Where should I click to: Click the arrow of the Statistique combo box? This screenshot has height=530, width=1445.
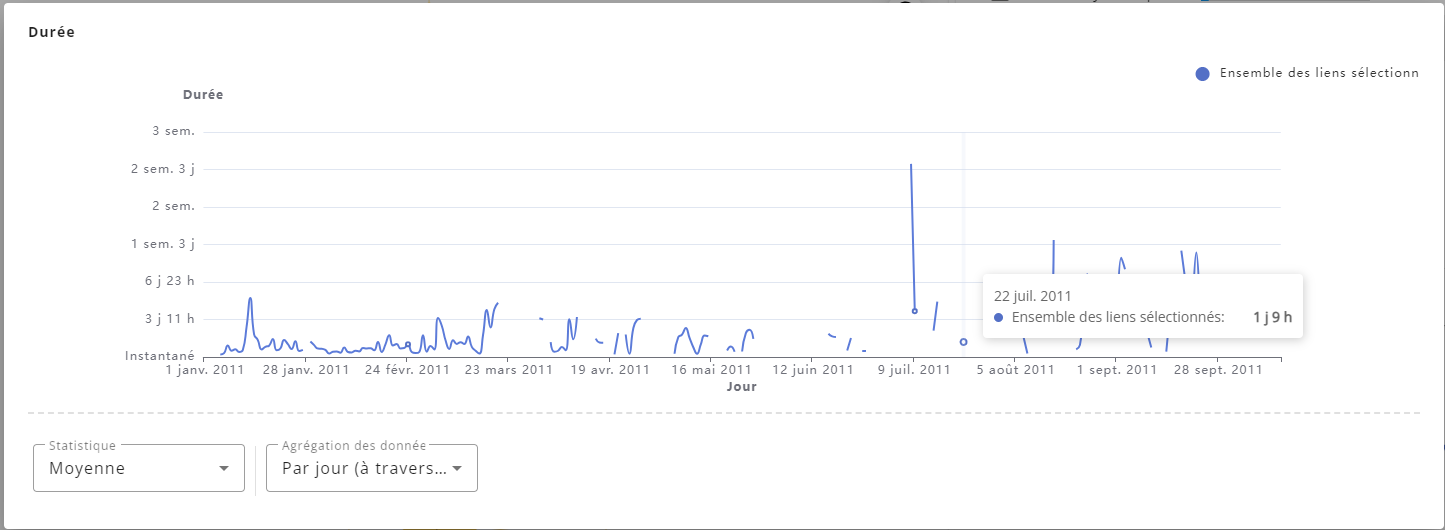[x=224, y=468]
